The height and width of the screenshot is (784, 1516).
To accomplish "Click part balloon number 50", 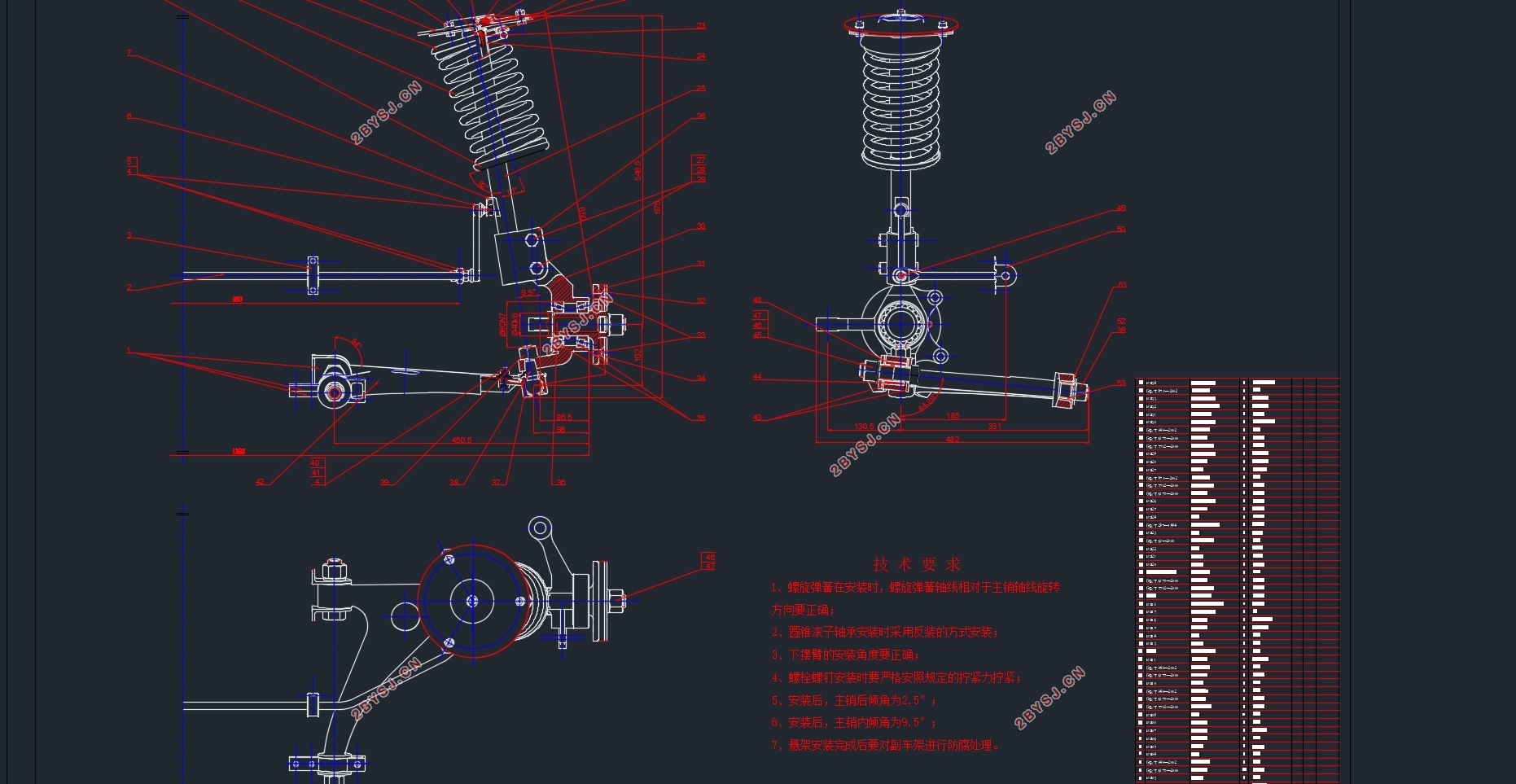I will pos(1121,230).
